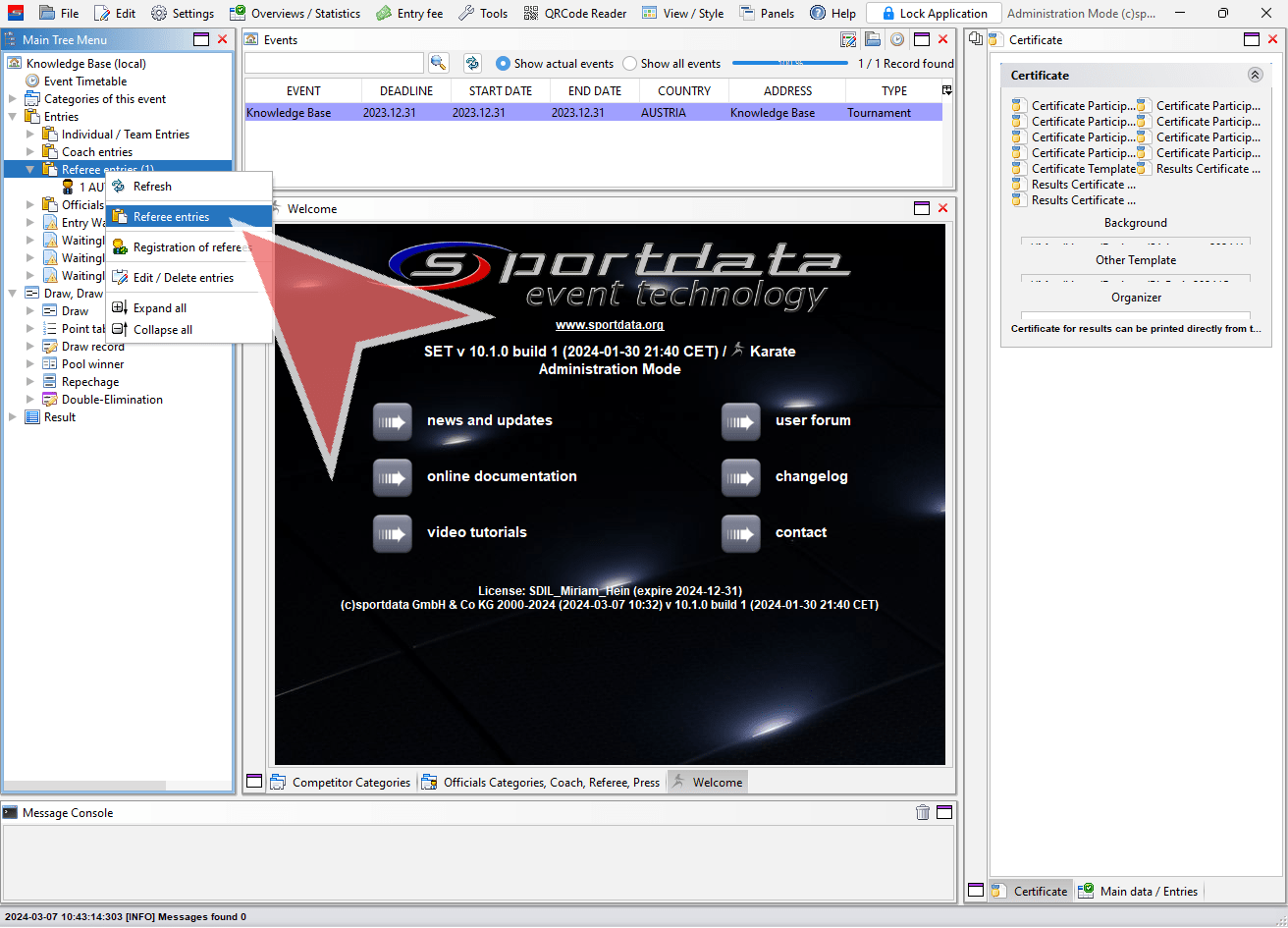The width and height of the screenshot is (1288, 928).
Task: Choose Edit / Delete entries from context menu
Action: coord(183,278)
